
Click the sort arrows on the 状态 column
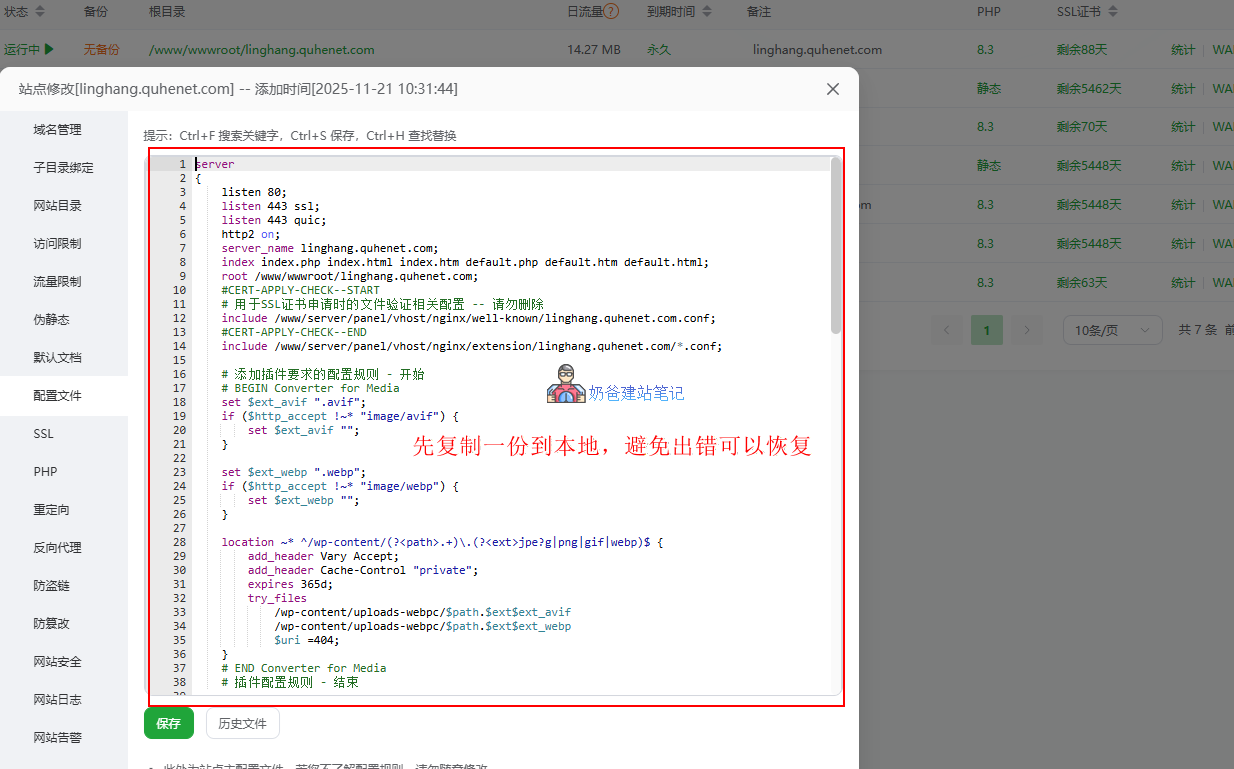39,11
